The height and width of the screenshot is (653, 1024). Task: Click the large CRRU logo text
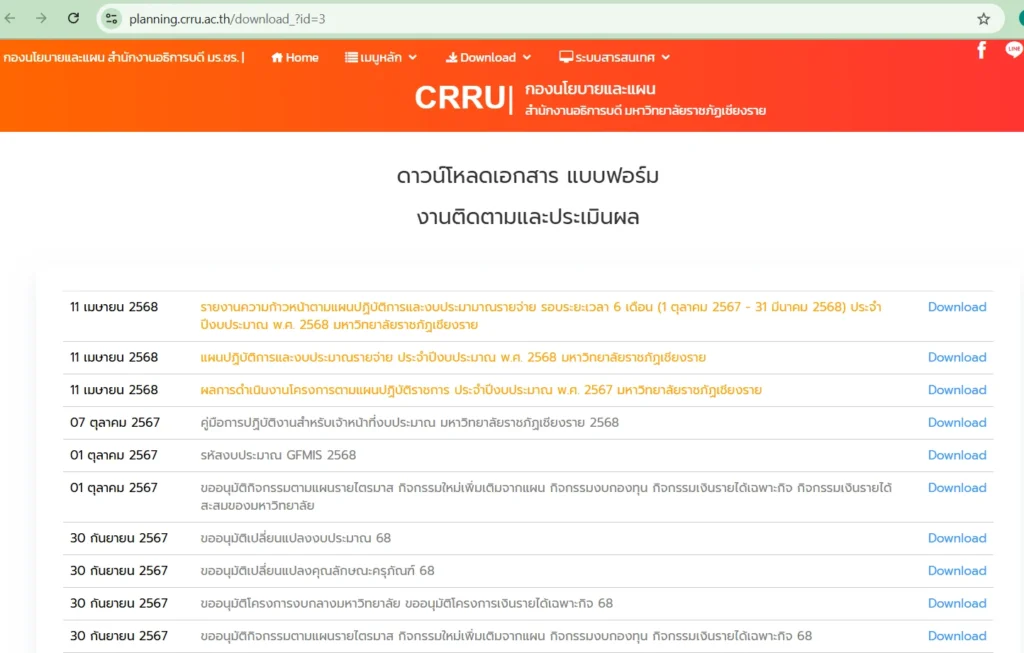460,98
